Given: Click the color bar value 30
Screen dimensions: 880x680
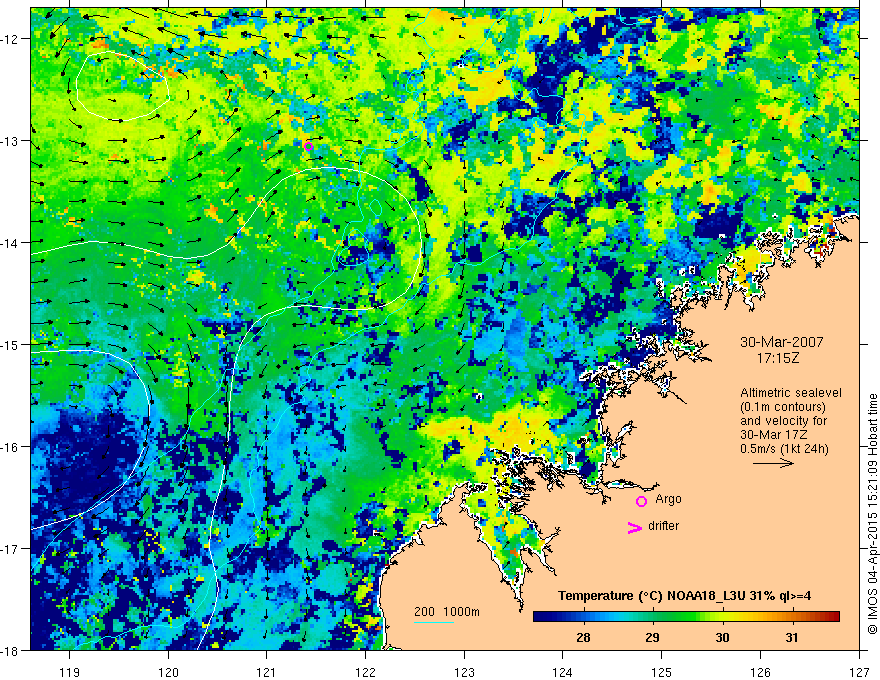Looking at the screenshot, I should tap(722, 637).
